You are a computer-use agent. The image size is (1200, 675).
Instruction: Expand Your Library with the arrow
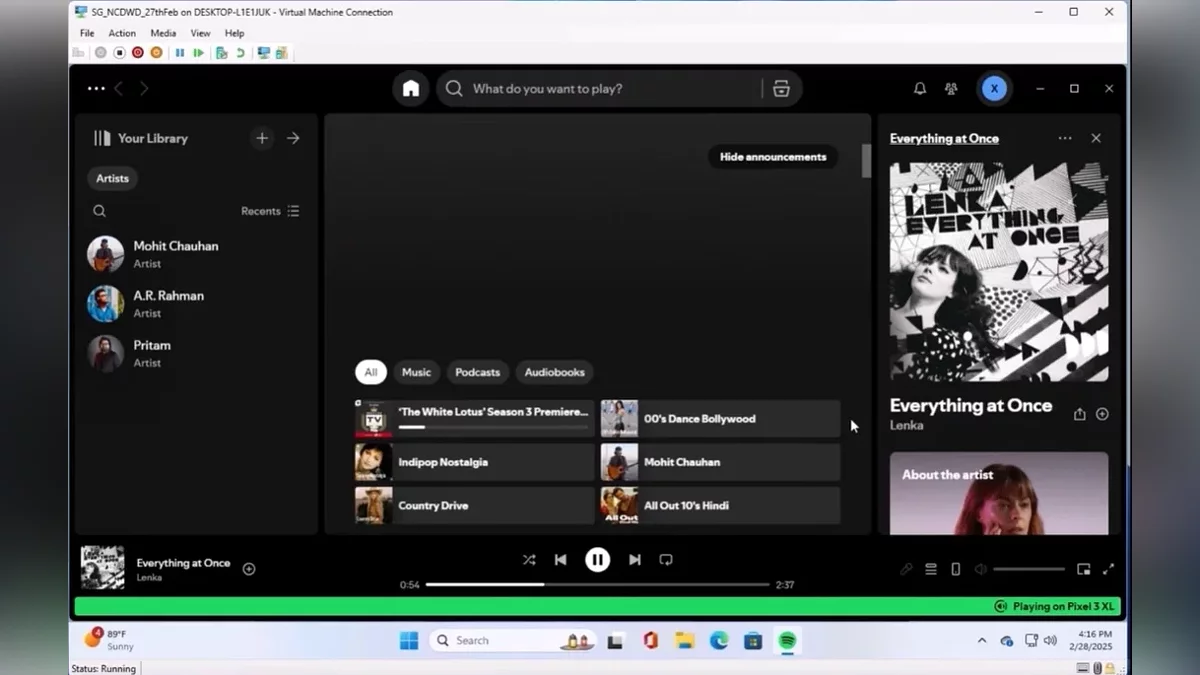[x=293, y=138]
